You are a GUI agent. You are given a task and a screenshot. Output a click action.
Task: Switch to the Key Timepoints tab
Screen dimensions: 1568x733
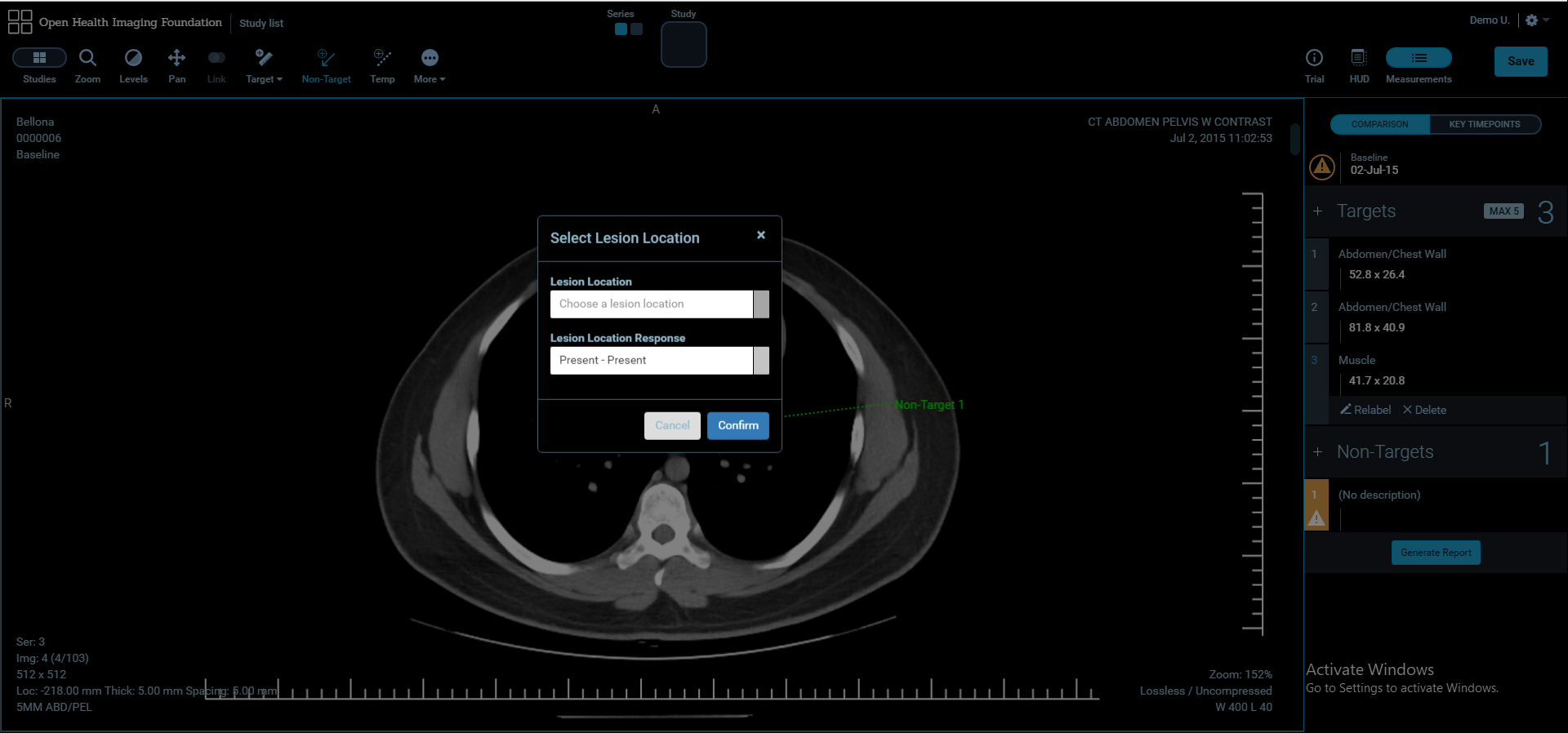pos(1484,124)
